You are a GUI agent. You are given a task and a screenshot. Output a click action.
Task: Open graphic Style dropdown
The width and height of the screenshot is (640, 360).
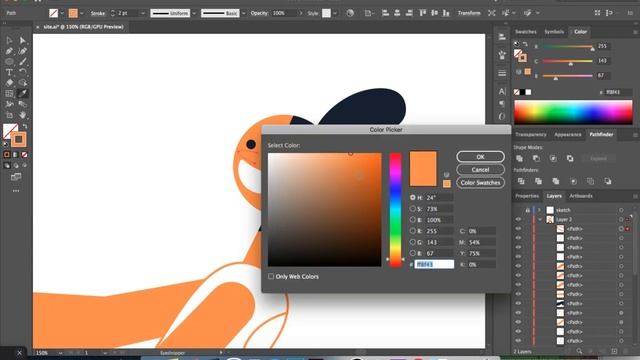(x=335, y=13)
